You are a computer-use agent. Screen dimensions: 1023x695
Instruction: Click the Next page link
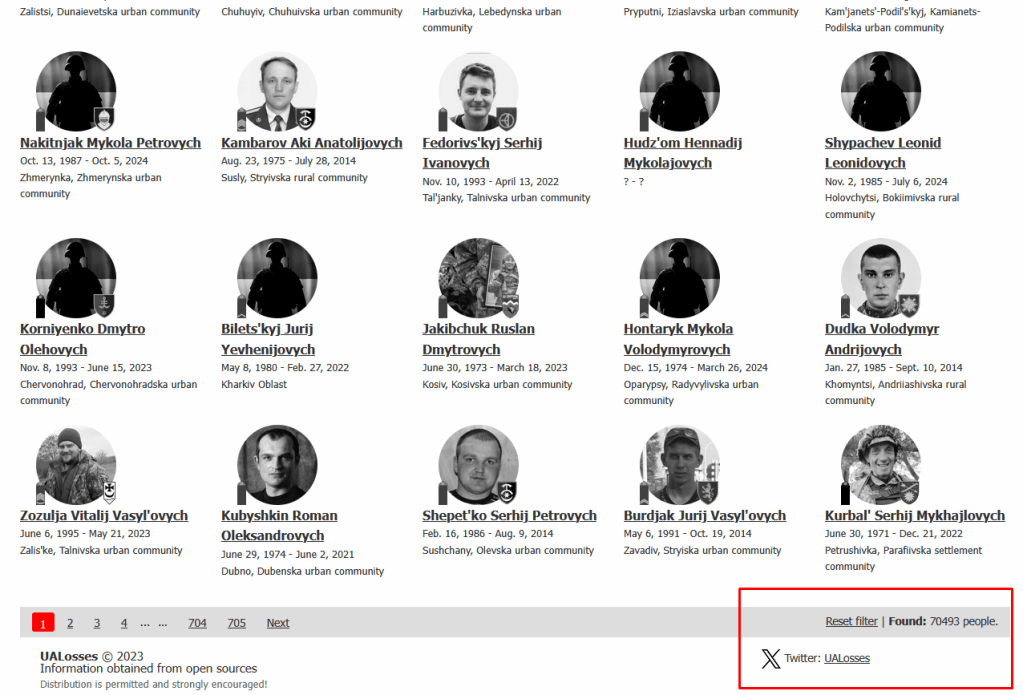[x=278, y=623]
